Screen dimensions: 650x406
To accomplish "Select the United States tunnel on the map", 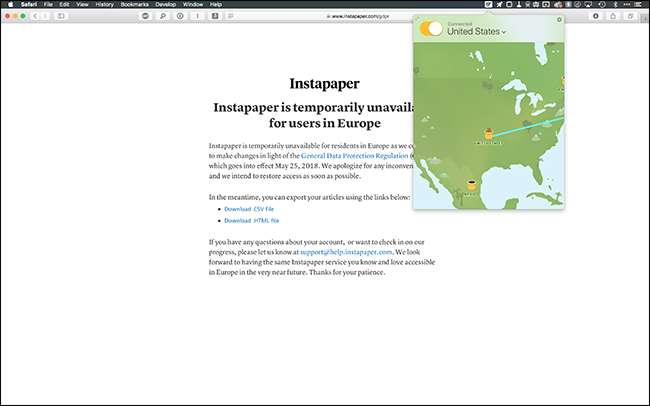I will click(x=488, y=133).
